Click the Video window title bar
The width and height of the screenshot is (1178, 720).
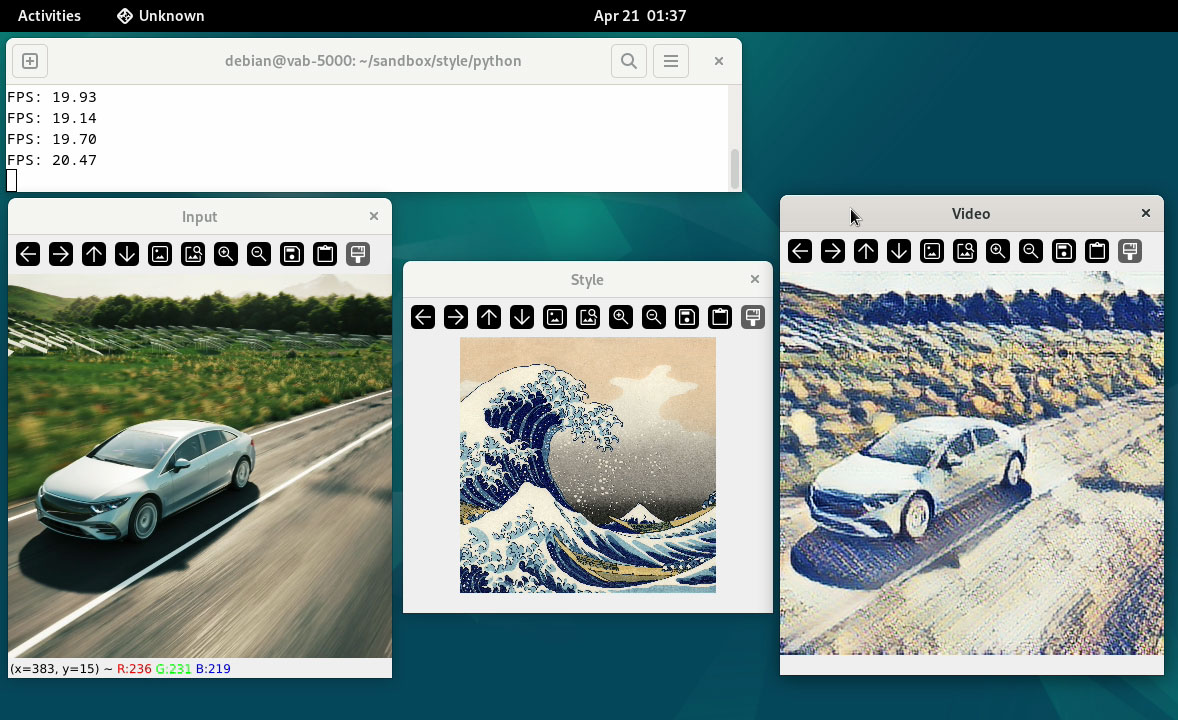(971, 213)
